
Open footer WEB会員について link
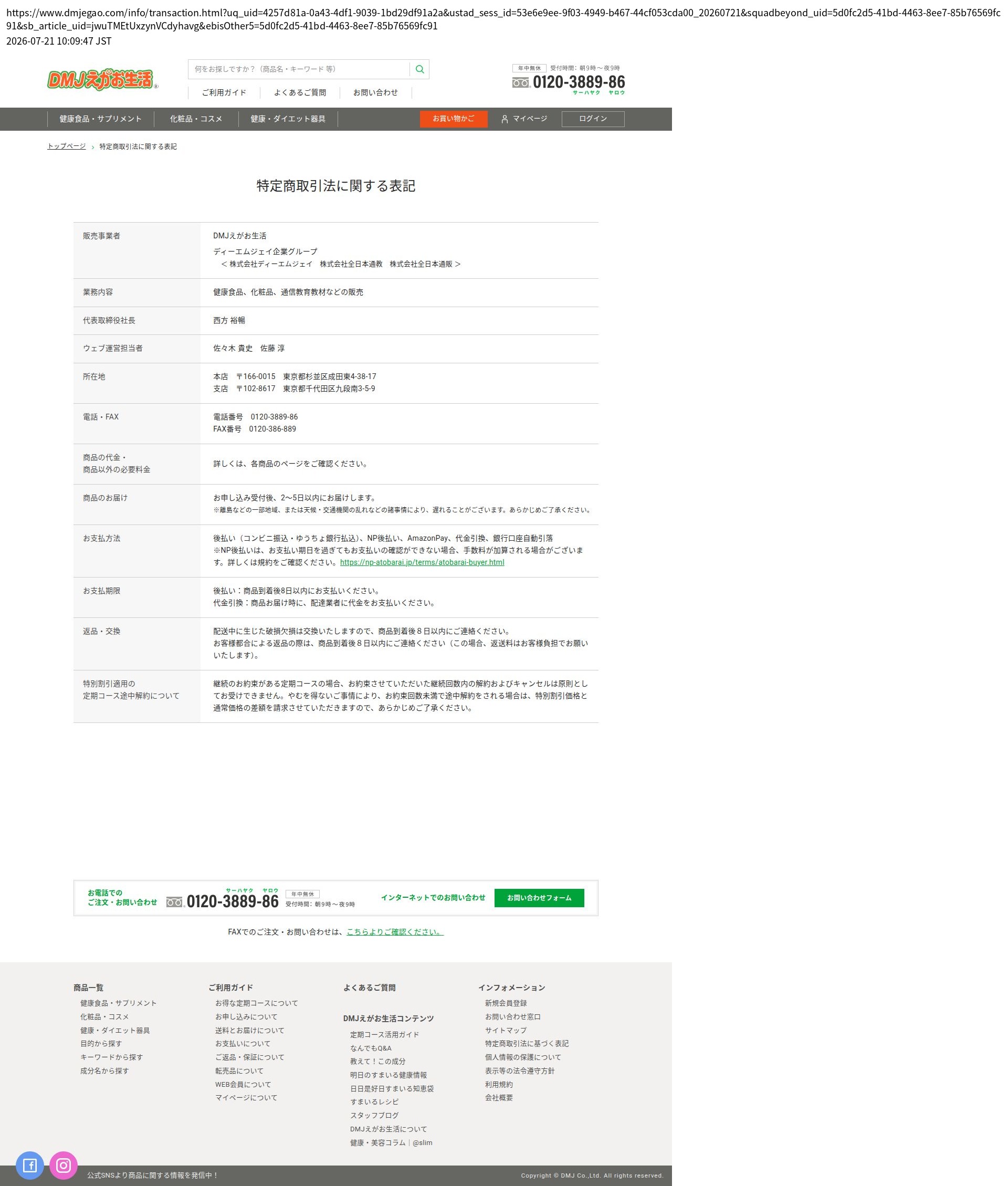(244, 1084)
